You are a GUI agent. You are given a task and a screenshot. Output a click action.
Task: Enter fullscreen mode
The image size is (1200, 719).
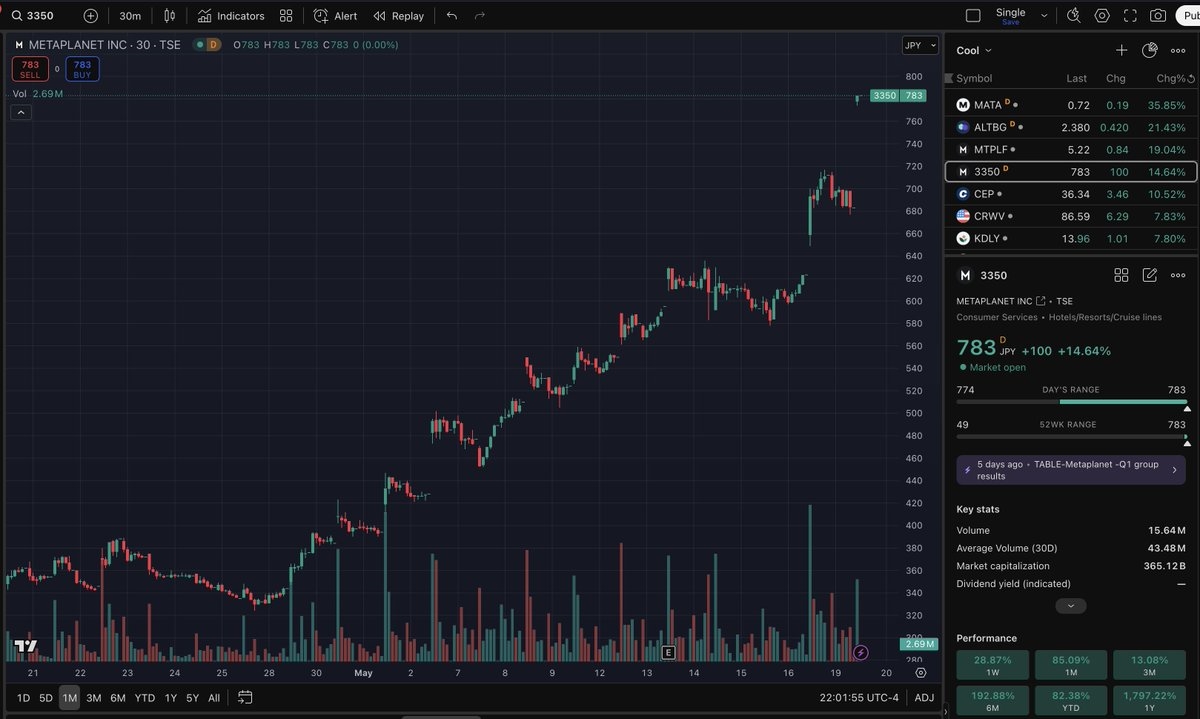[x=1130, y=16]
